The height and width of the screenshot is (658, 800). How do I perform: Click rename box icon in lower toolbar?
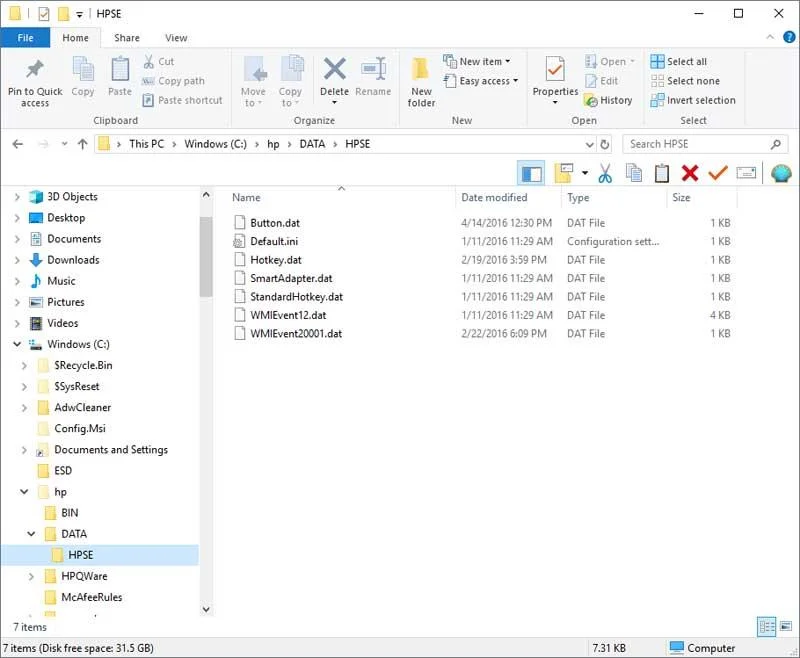746,173
